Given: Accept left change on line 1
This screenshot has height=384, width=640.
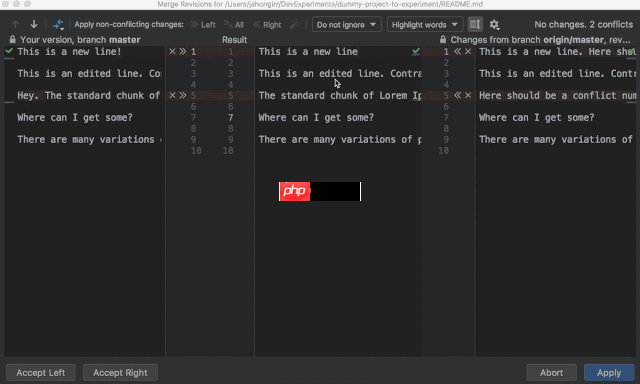Looking at the screenshot, I should tap(183, 51).
